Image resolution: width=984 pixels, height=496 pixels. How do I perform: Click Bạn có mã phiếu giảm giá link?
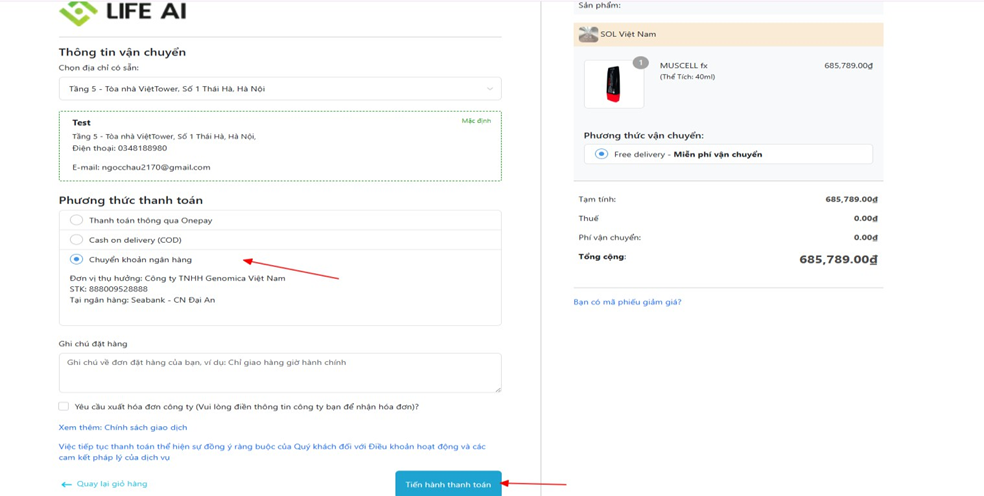(627, 302)
